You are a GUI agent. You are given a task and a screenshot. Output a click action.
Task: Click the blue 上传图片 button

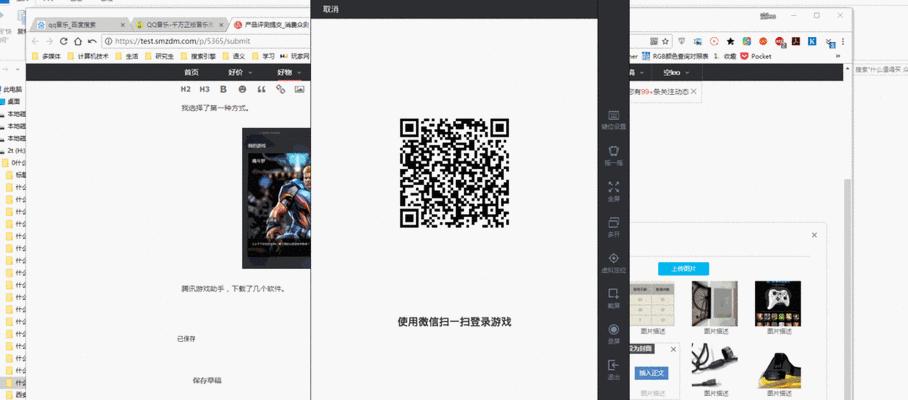(683, 269)
